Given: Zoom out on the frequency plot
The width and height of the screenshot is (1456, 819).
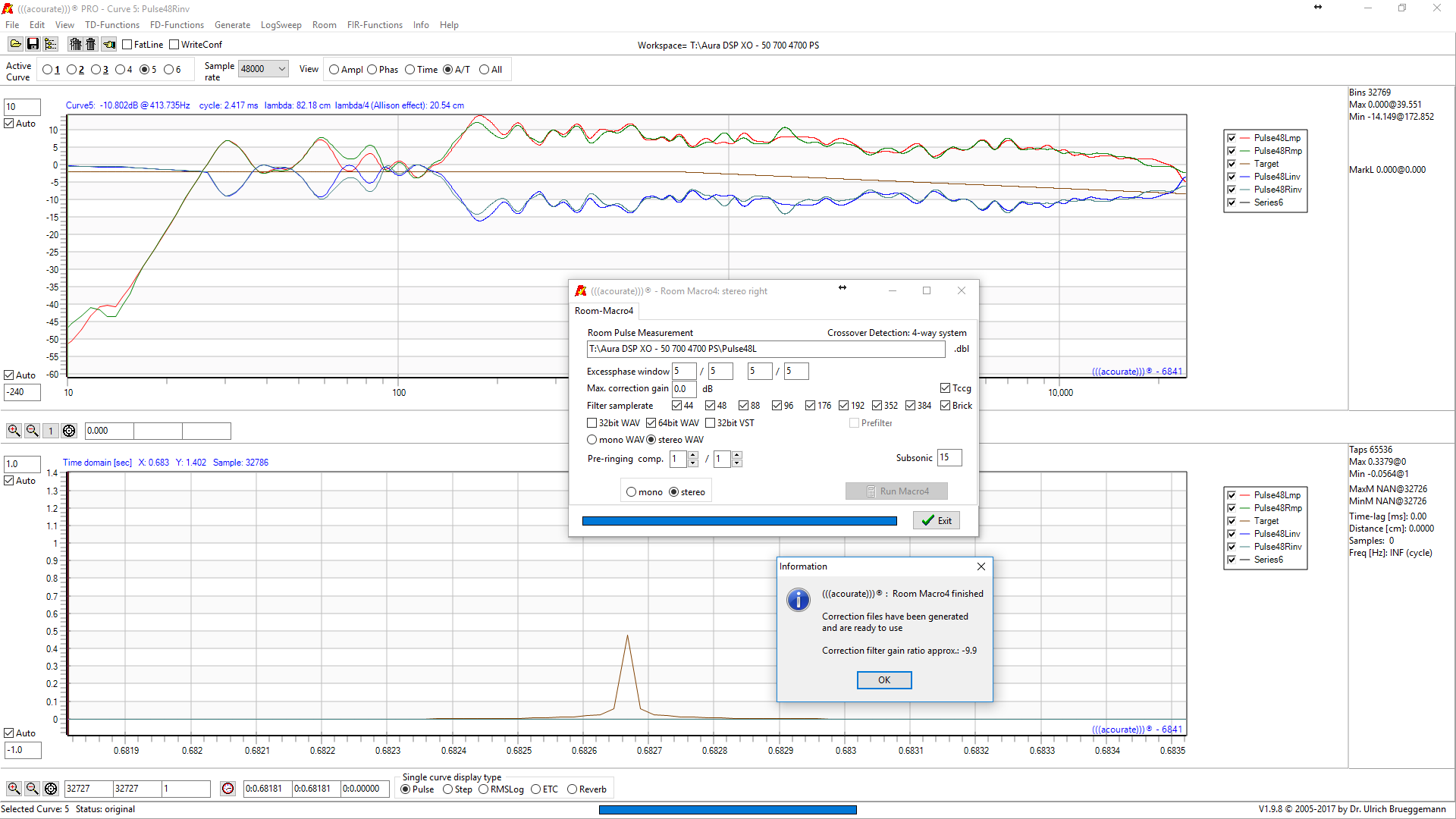Looking at the screenshot, I should click(x=32, y=431).
